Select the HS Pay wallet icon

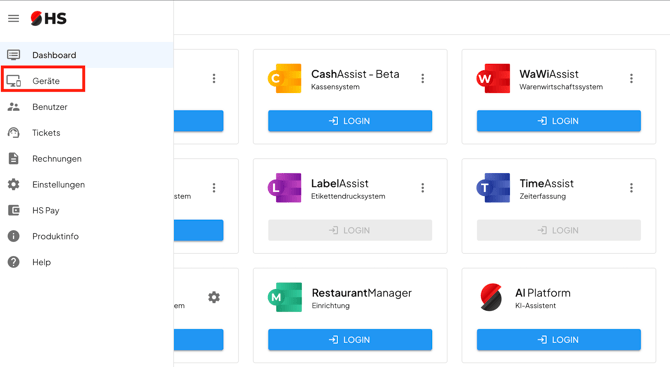[x=14, y=210]
